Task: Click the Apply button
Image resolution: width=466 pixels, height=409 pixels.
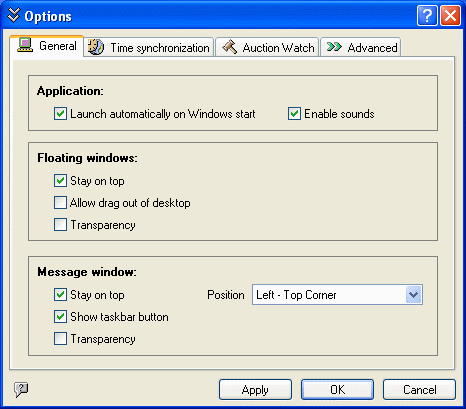Action: [255, 389]
